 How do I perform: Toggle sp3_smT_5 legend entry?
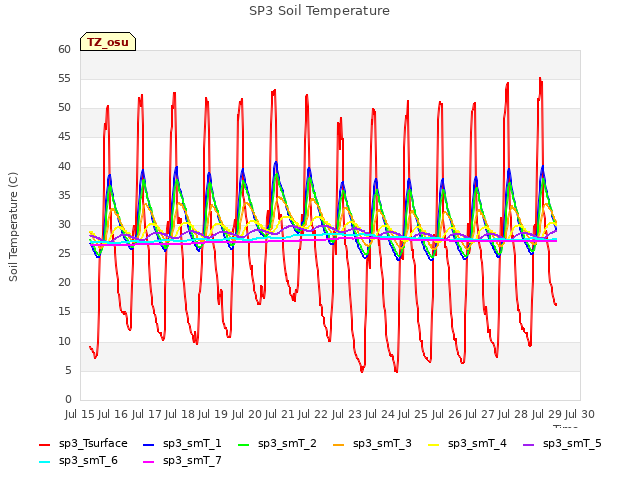click(562, 444)
